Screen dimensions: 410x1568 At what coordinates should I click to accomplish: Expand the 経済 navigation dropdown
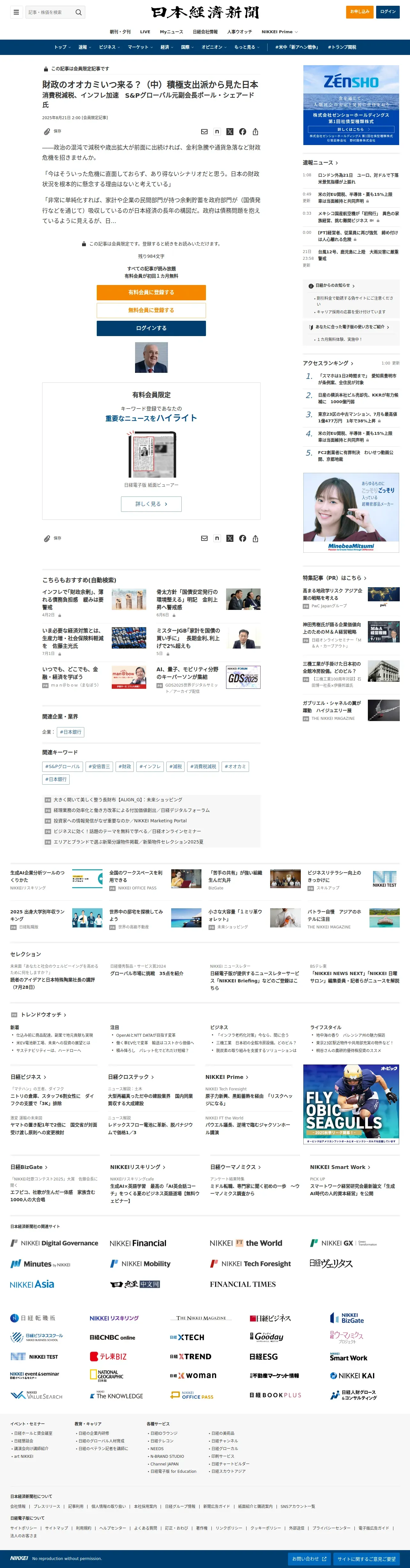click(167, 47)
